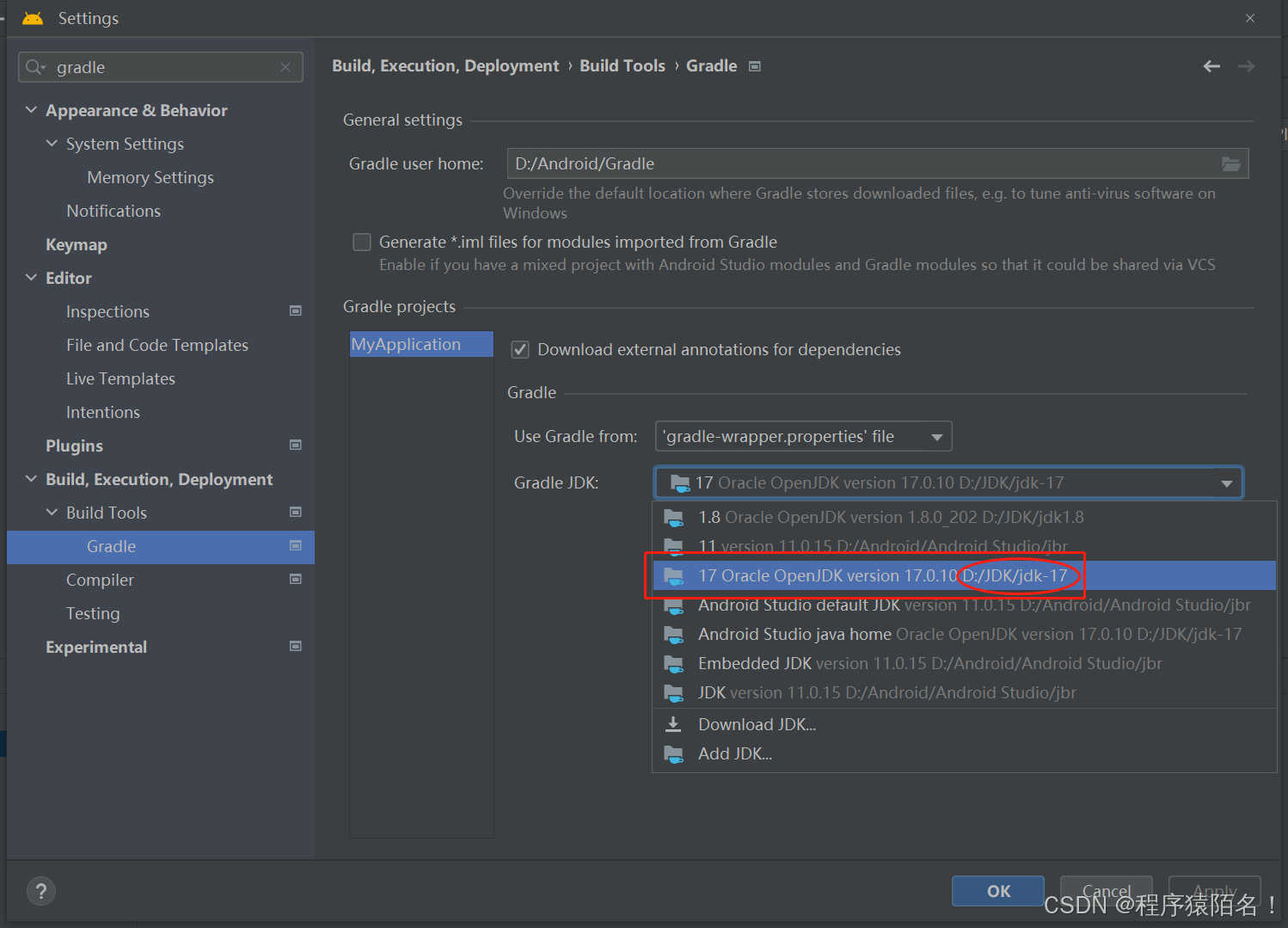
Task: Confirm settings with the OK button
Action: 998,891
